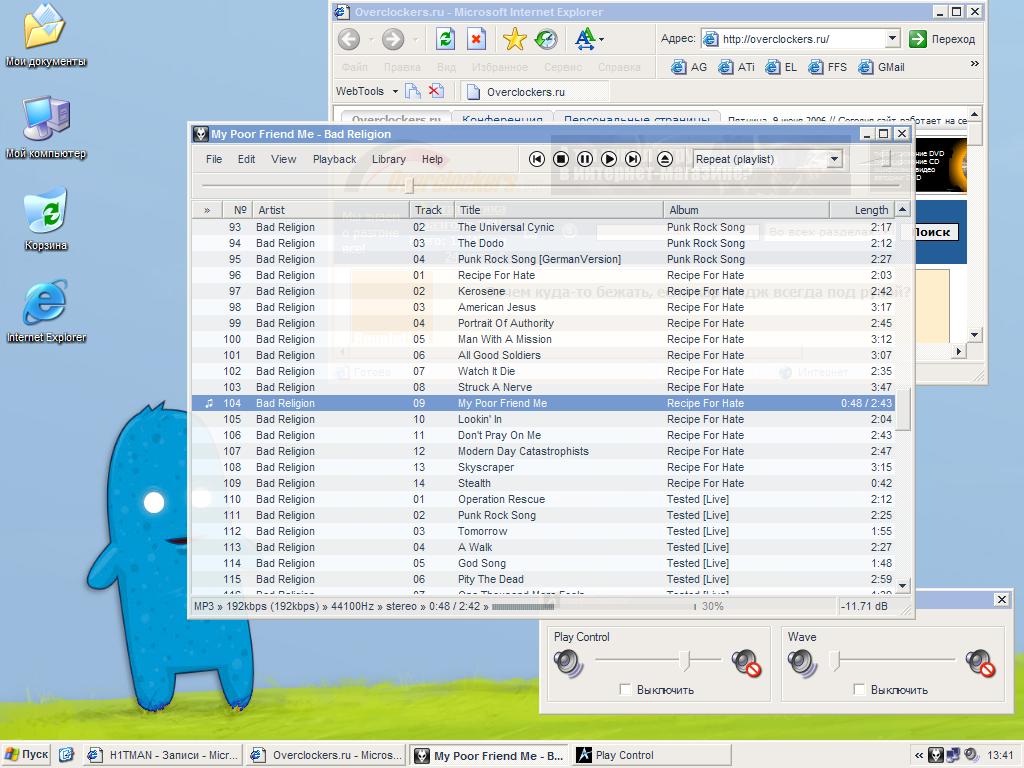
Task: Open the View menu in player
Action: pos(283,159)
